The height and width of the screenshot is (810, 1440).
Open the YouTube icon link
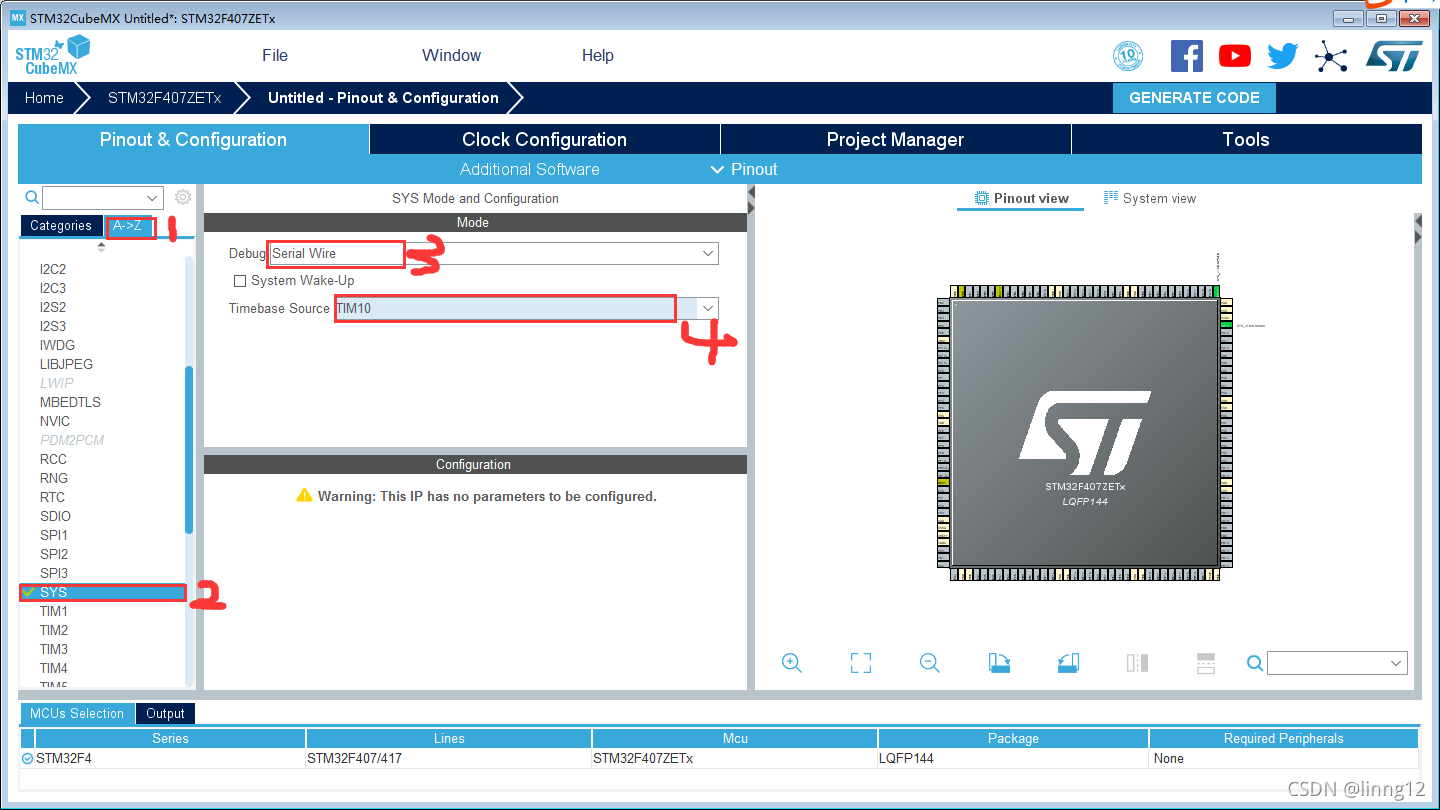(1234, 56)
